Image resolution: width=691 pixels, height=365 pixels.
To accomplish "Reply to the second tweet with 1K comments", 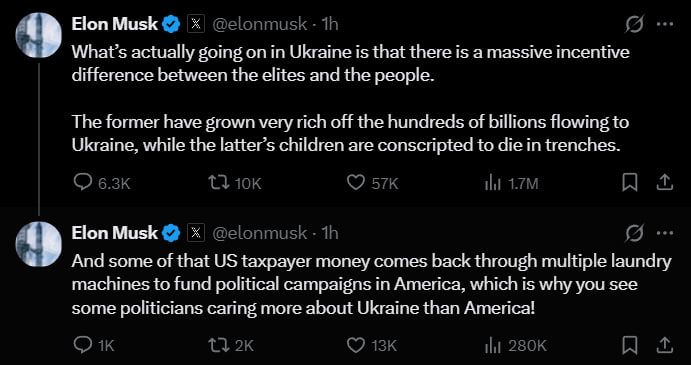I will [93, 346].
